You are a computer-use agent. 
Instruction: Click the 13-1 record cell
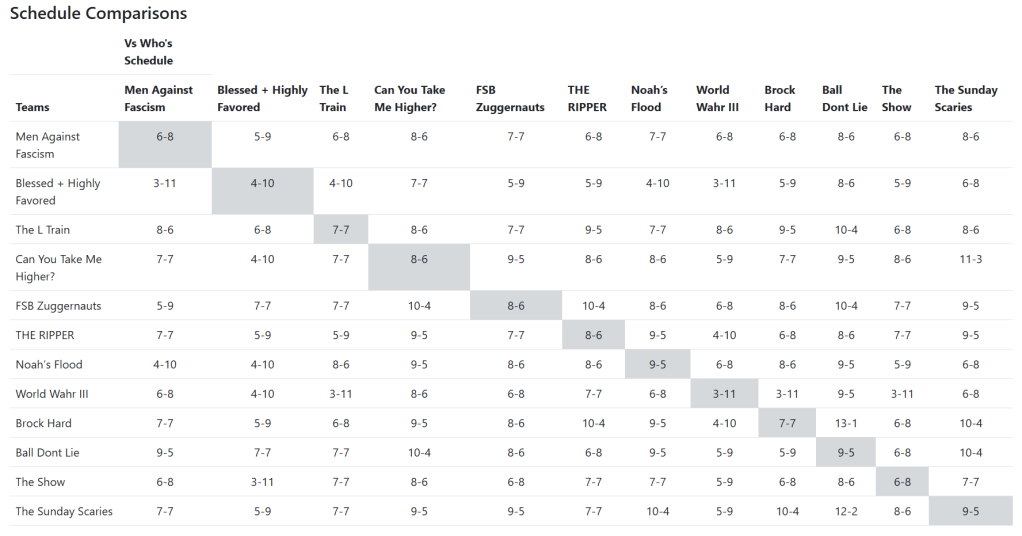(846, 423)
